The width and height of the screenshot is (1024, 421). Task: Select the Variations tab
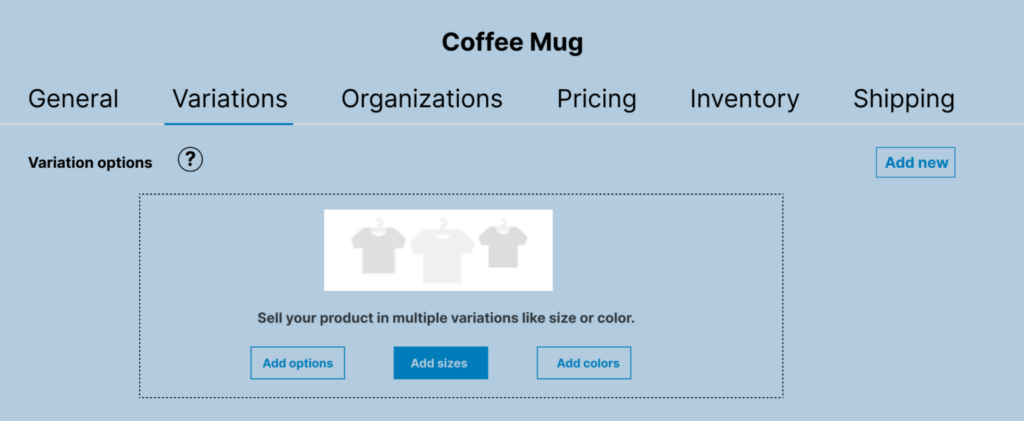229,99
